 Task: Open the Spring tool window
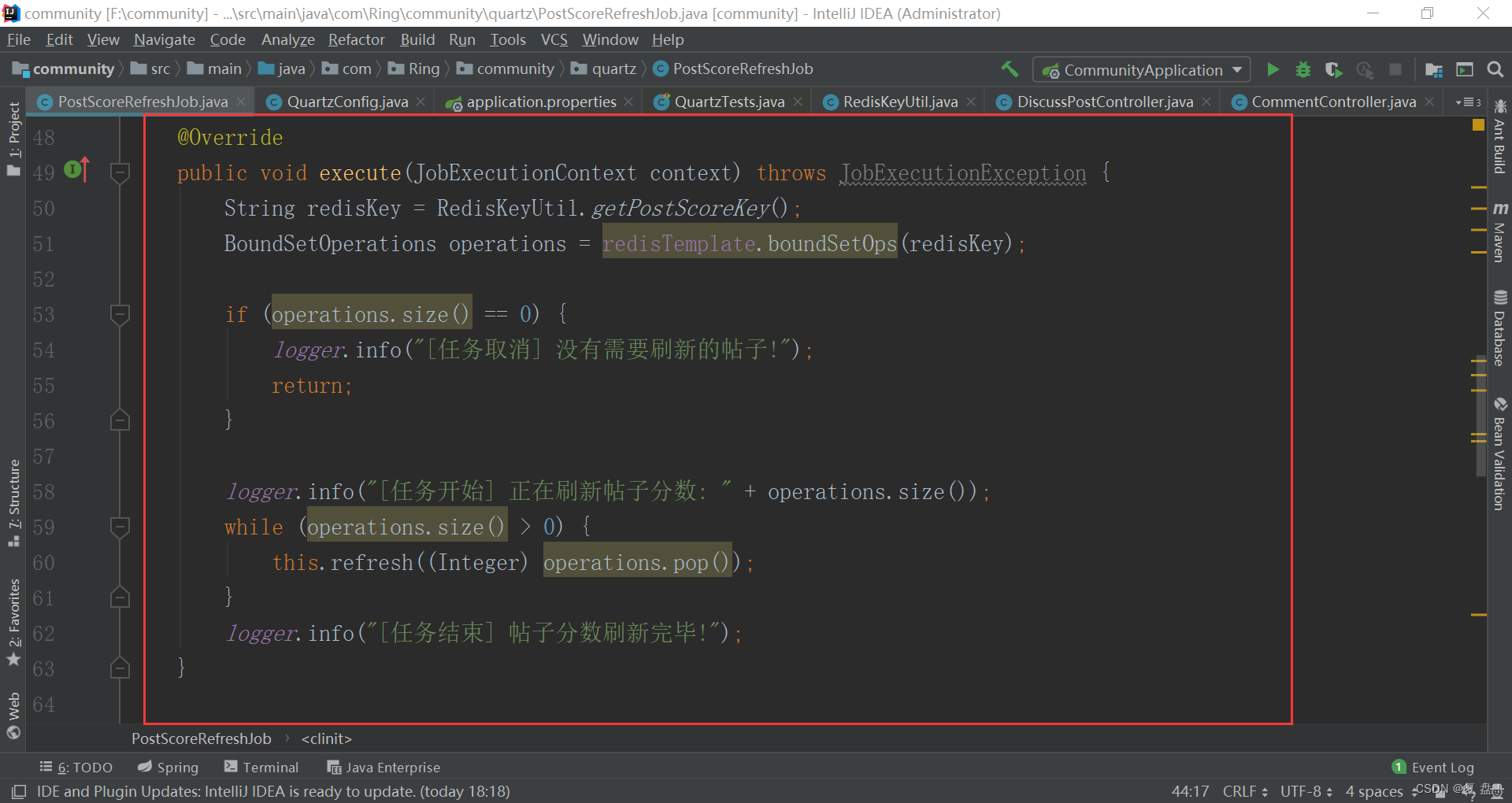(x=168, y=767)
